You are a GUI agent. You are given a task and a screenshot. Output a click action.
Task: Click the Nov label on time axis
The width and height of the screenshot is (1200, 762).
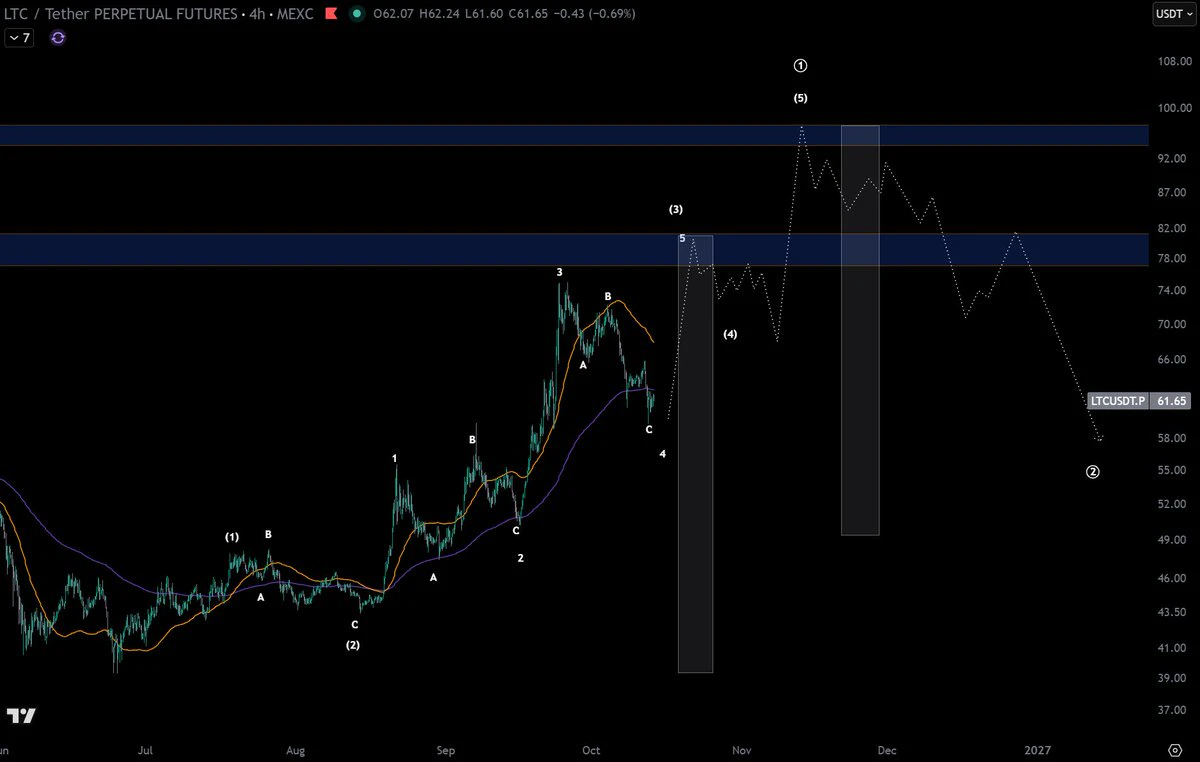click(x=742, y=749)
